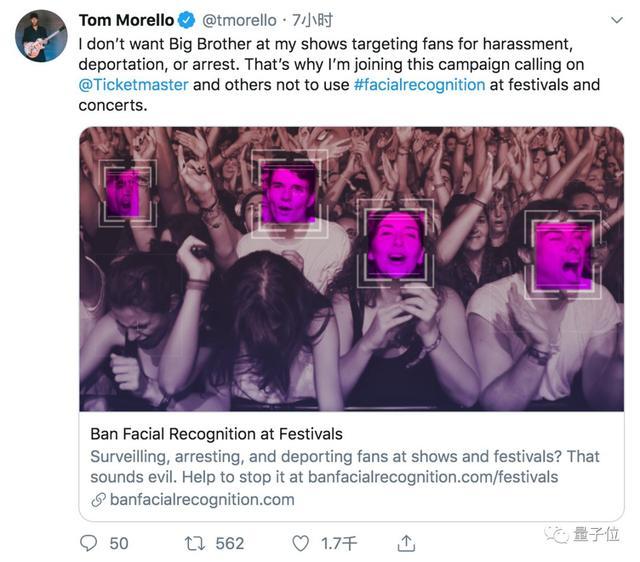Viewport: 640px width, 562px height.
Task: Click the 50 replies count
Action: [119, 543]
